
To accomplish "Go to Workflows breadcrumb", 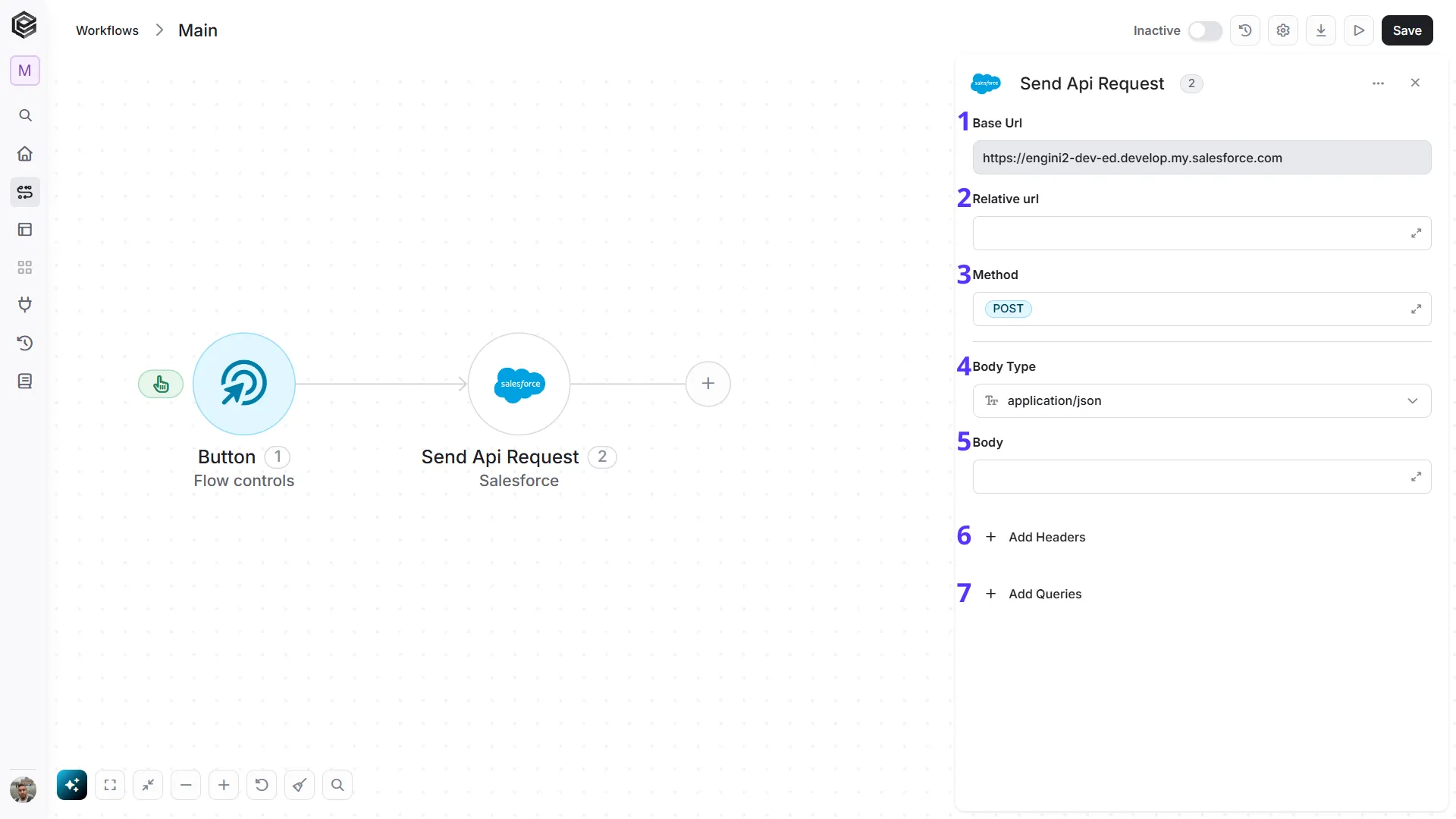I will pos(107,30).
